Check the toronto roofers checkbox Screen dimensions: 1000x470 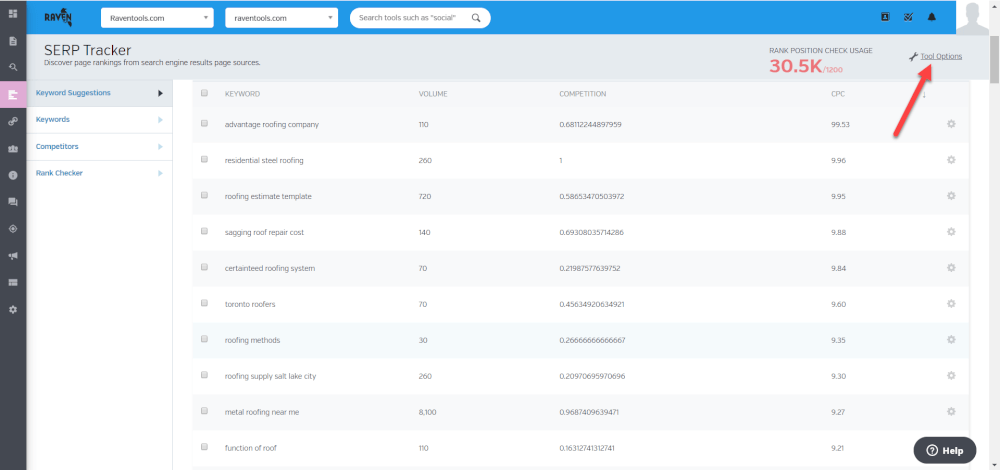pos(205,304)
